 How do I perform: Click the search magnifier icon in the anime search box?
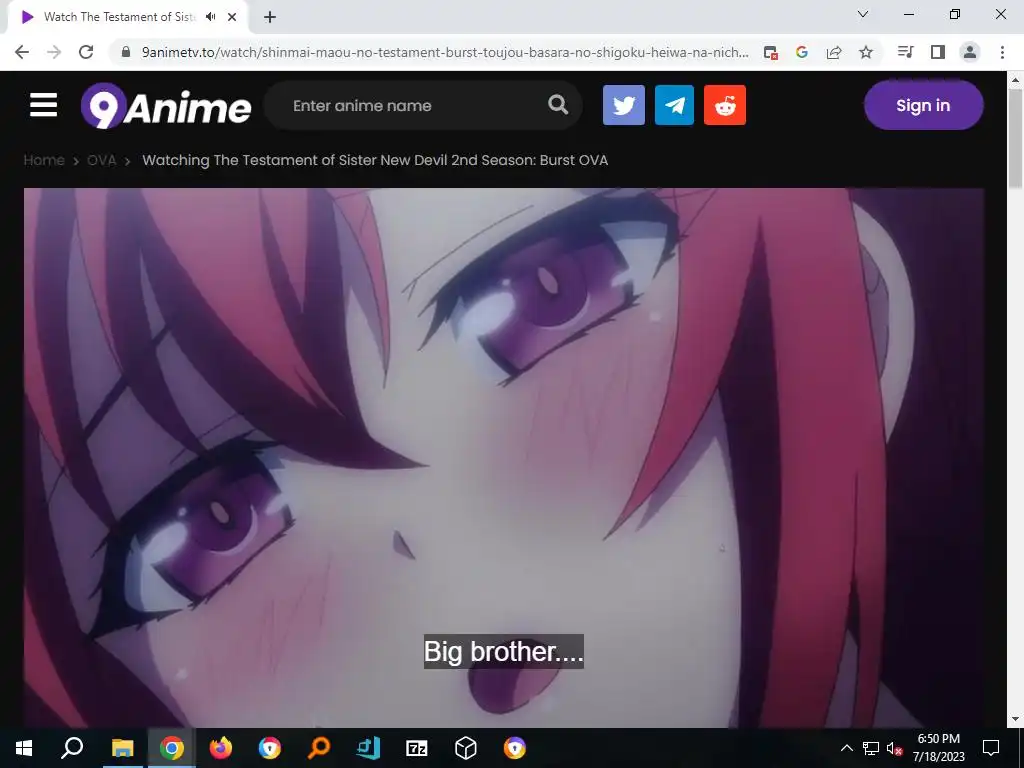click(558, 104)
